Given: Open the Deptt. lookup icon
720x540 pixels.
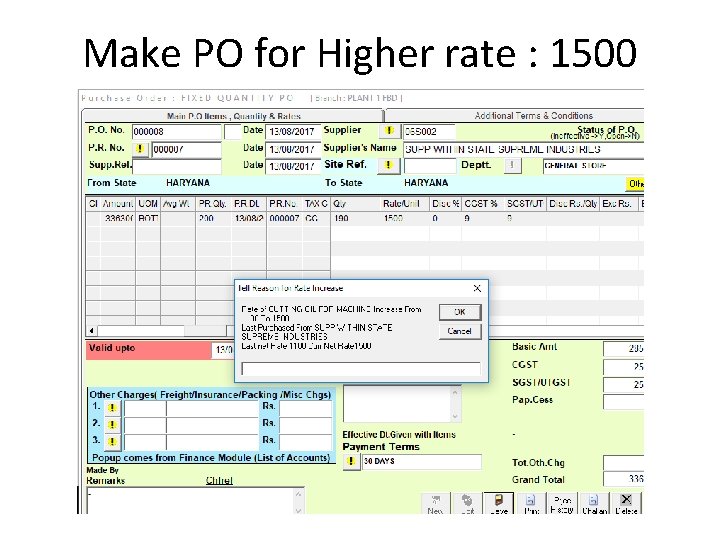Looking at the screenshot, I should [513, 166].
